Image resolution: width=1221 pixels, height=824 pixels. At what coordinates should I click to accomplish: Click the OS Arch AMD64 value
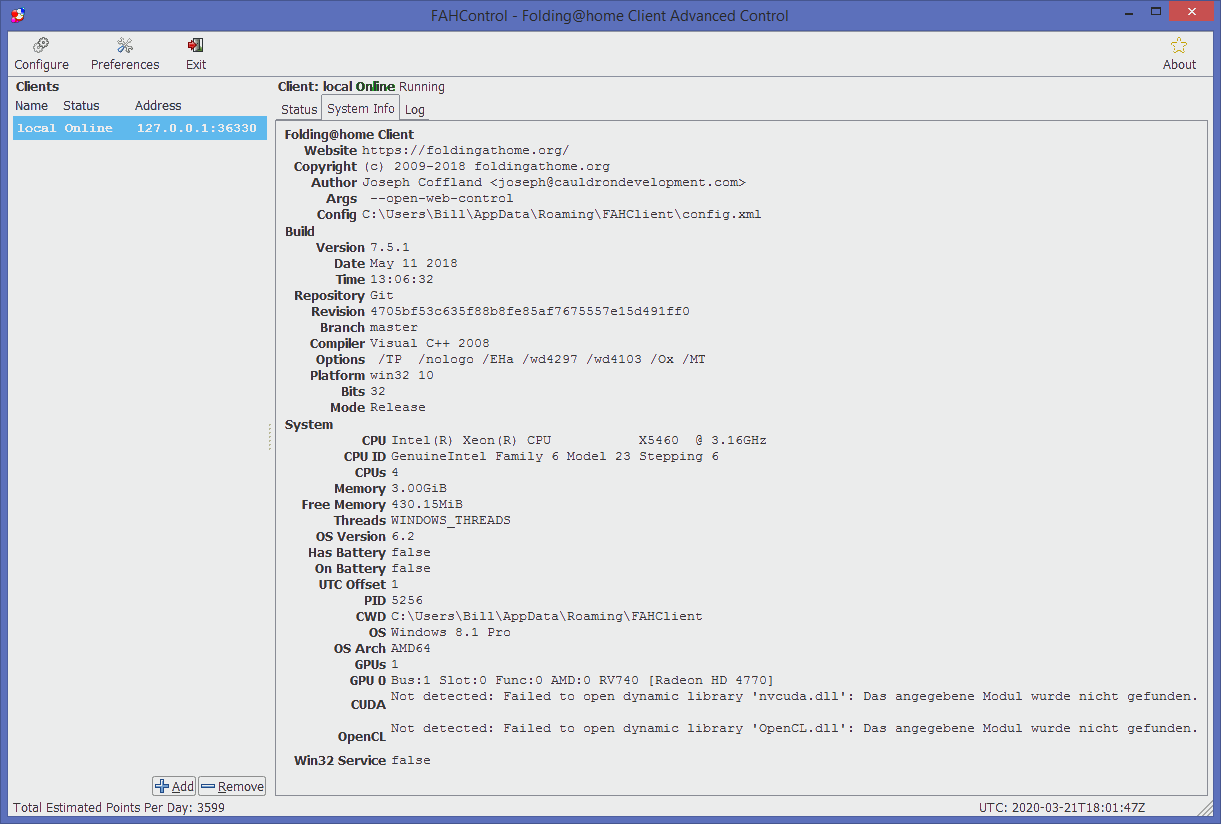(x=411, y=648)
